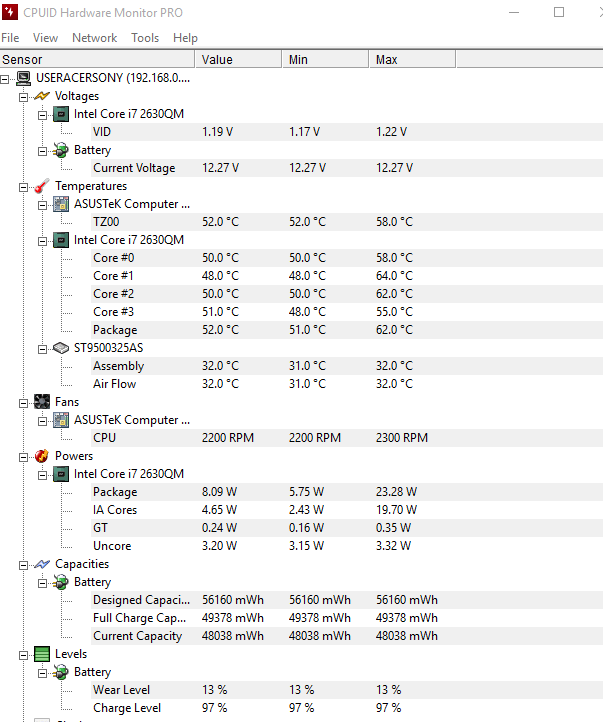Click the Temperatures thermometer icon
Screen dimensions: 603x722
[x=42, y=186]
